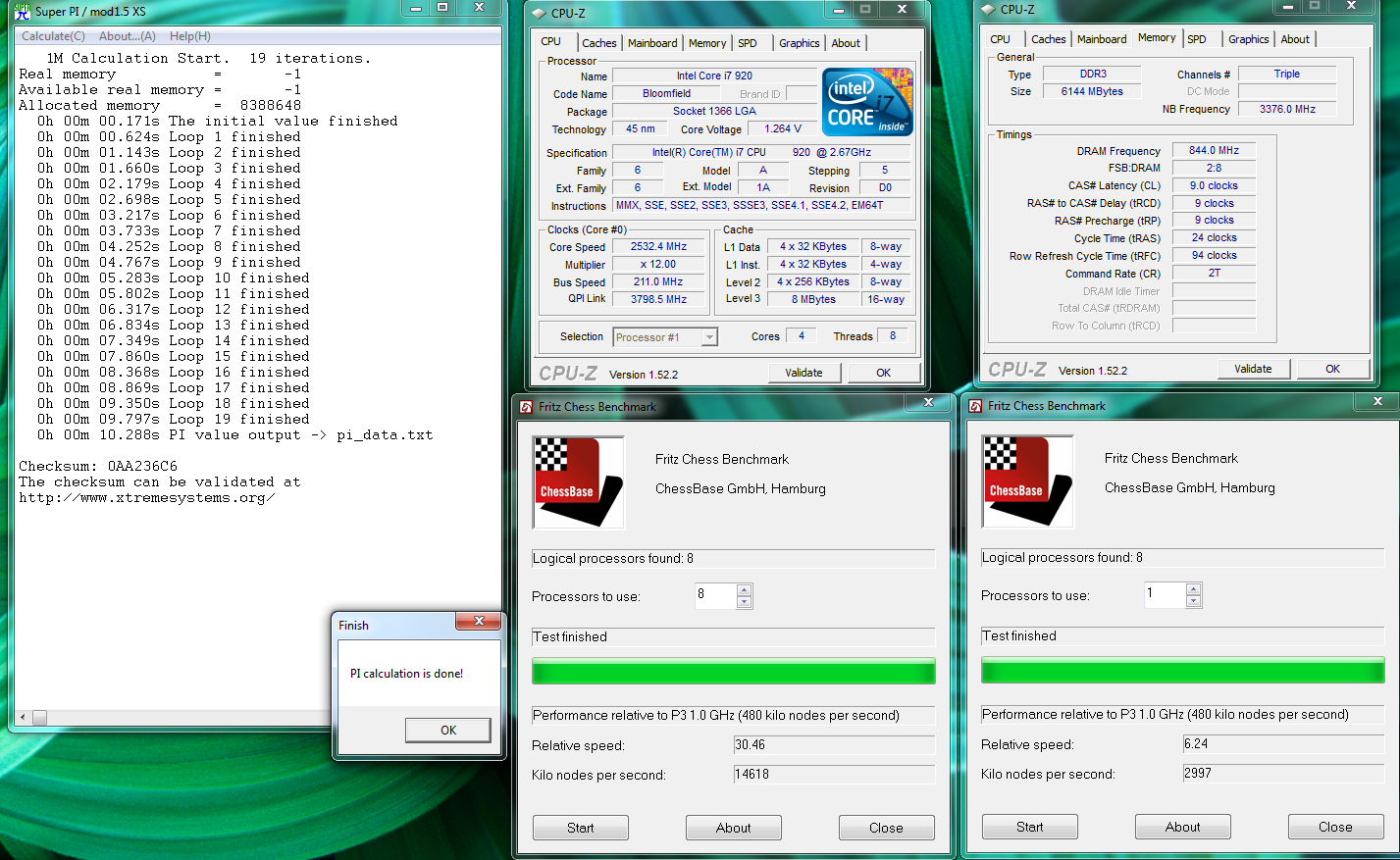The height and width of the screenshot is (860, 1400).
Task: Click relative speed value 30.46
Action: tap(834, 745)
